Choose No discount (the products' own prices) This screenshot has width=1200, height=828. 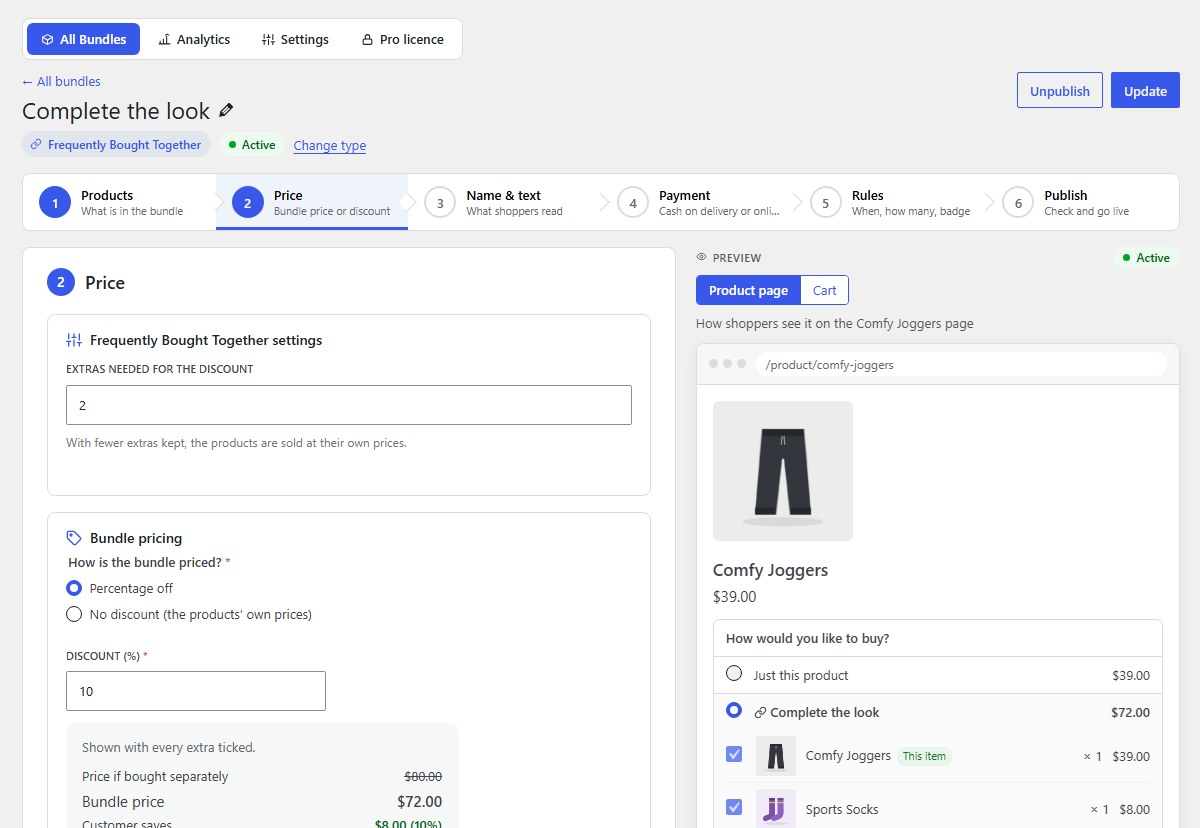coord(73,614)
